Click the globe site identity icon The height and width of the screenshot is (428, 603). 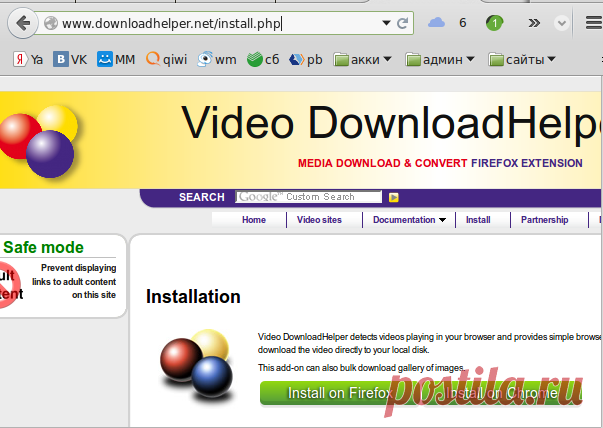(x=51, y=23)
